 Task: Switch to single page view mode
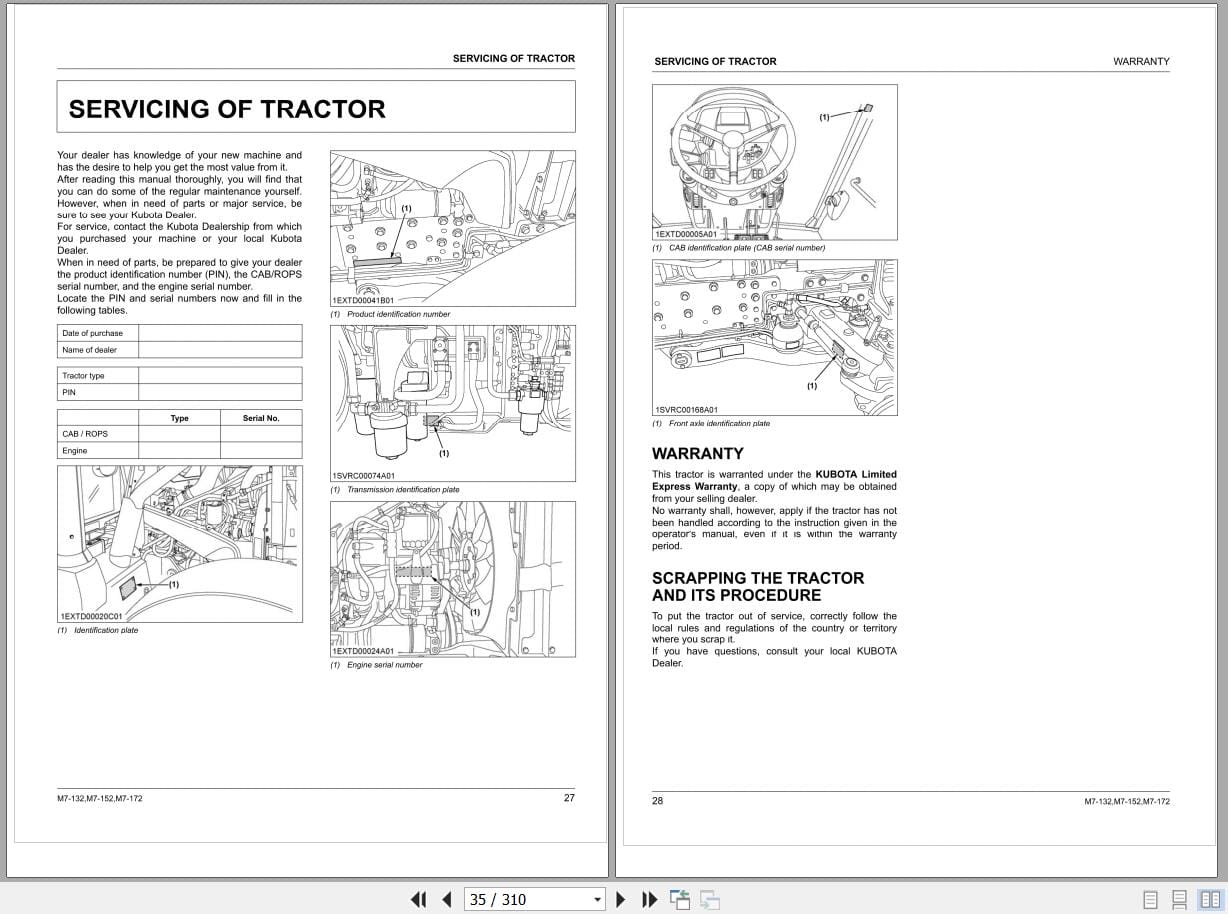click(1149, 899)
